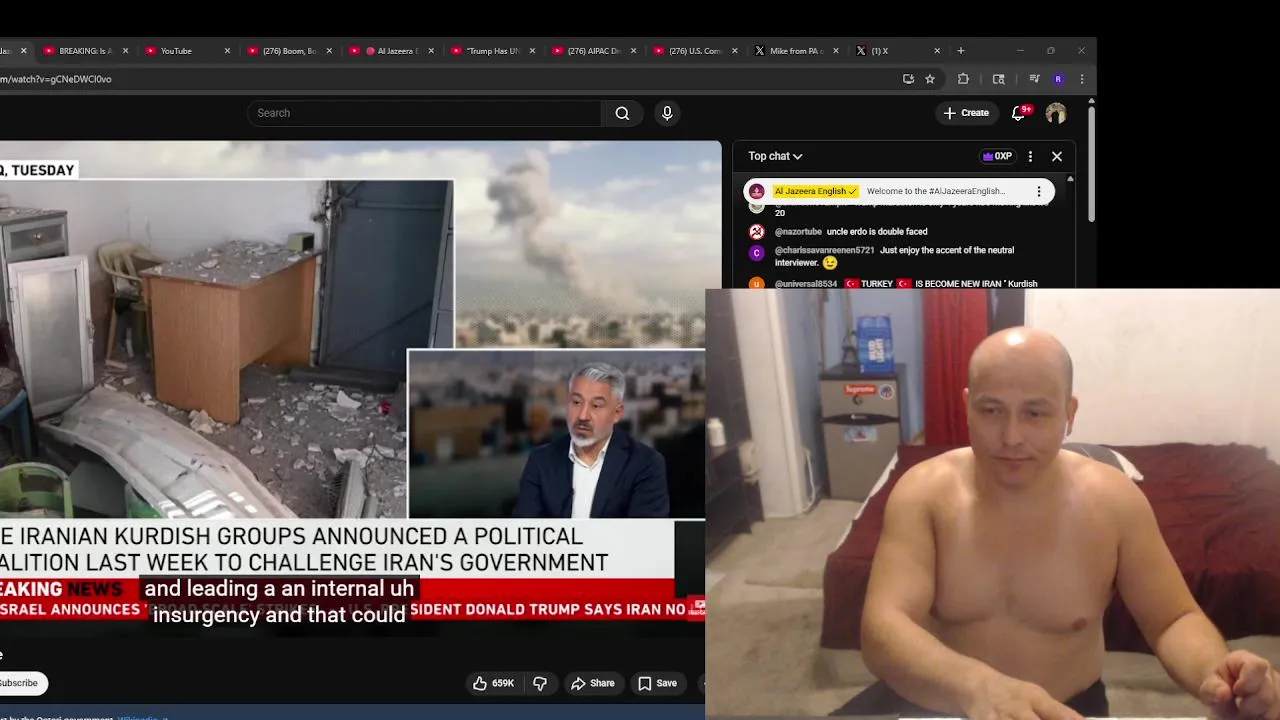Click the YouTube search magnifier button
This screenshot has height=720, width=1280.
pos(622,113)
